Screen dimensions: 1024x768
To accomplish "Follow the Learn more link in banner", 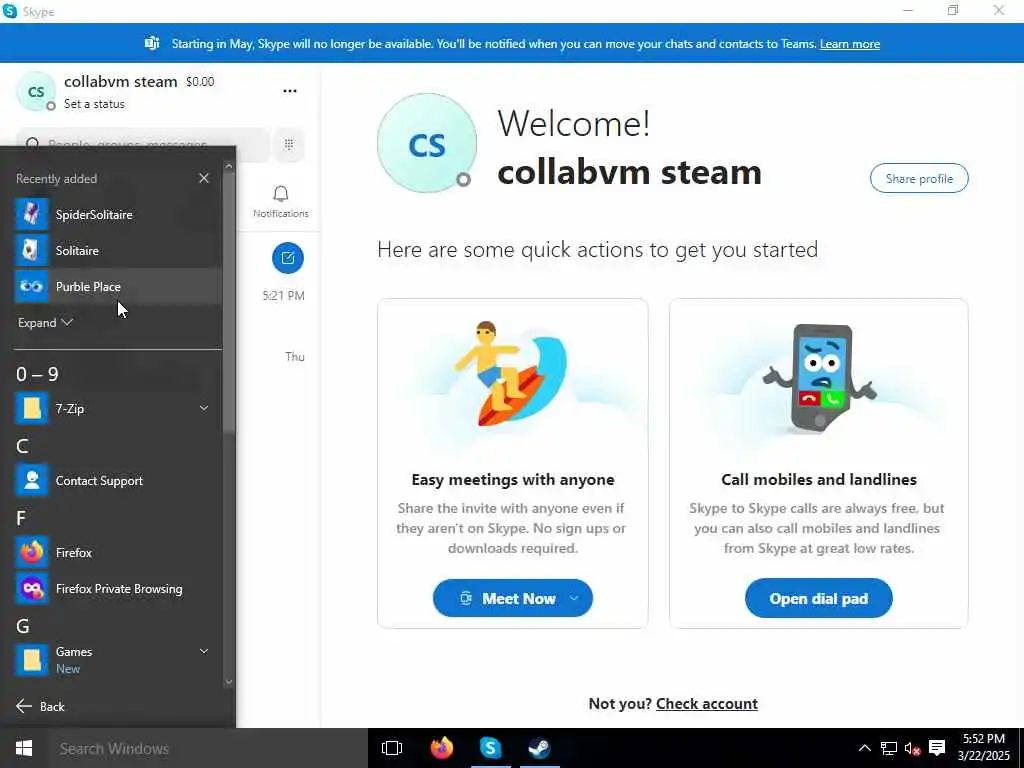I will point(850,44).
